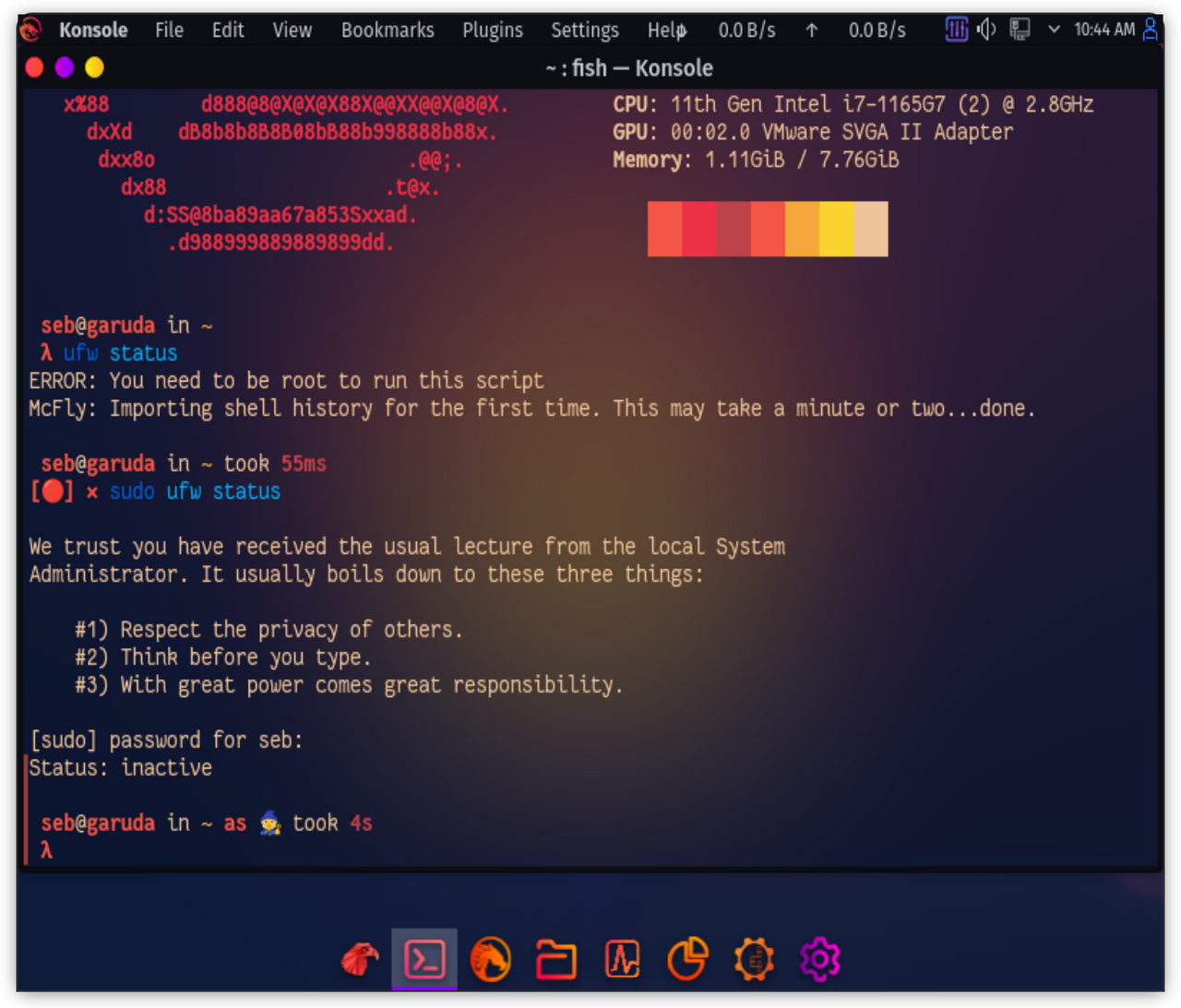Open the user profile icon in panel
The image size is (1181, 1008).
coord(1150,30)
